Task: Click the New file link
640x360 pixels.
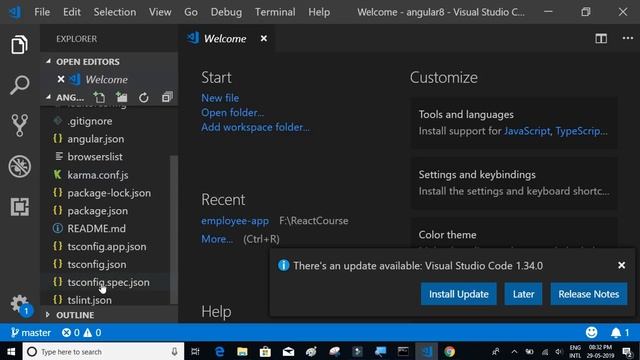Action: 220,98
